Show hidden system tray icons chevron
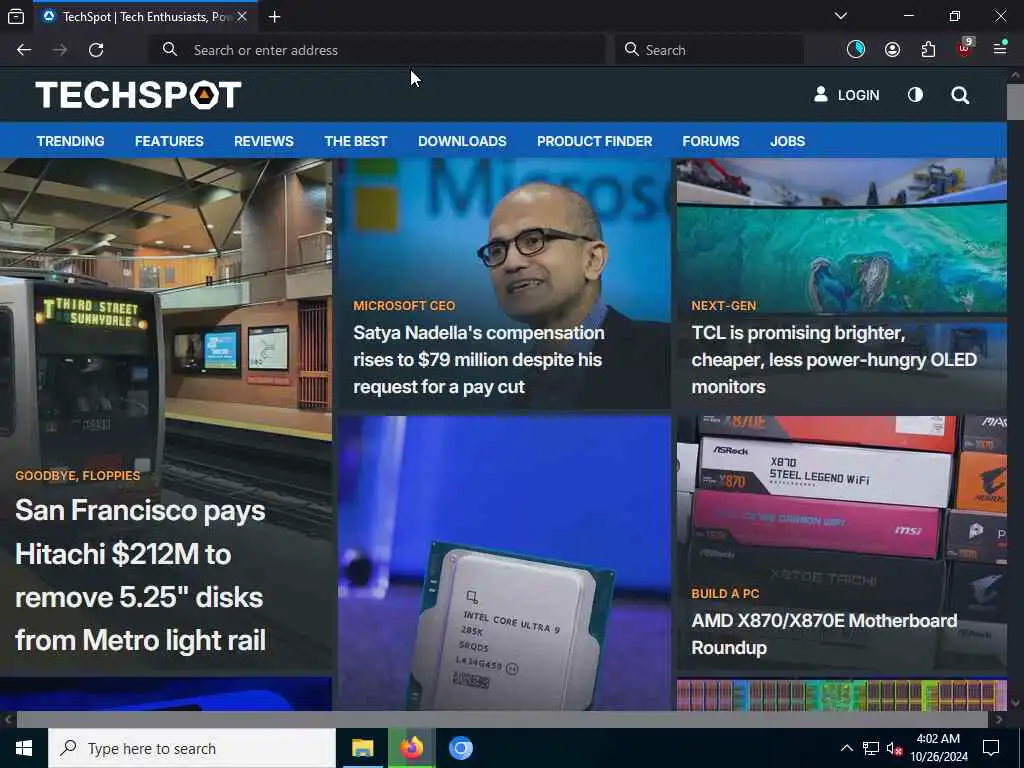Screen dimensions: 1024x768 point(846,748)
